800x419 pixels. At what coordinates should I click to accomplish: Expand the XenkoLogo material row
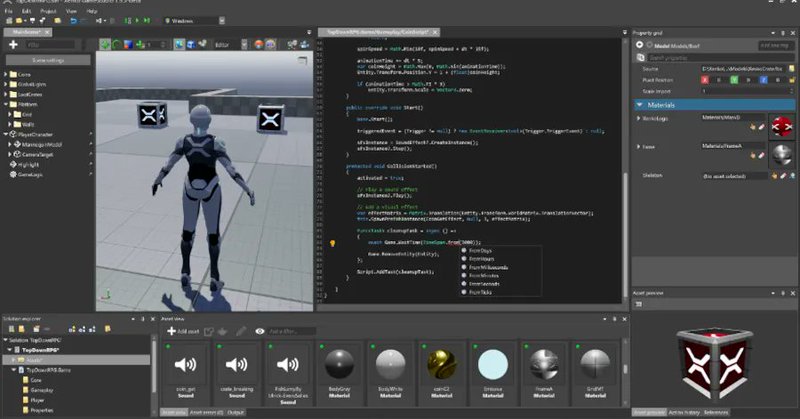pyautogui.click(x=638, y=118)
